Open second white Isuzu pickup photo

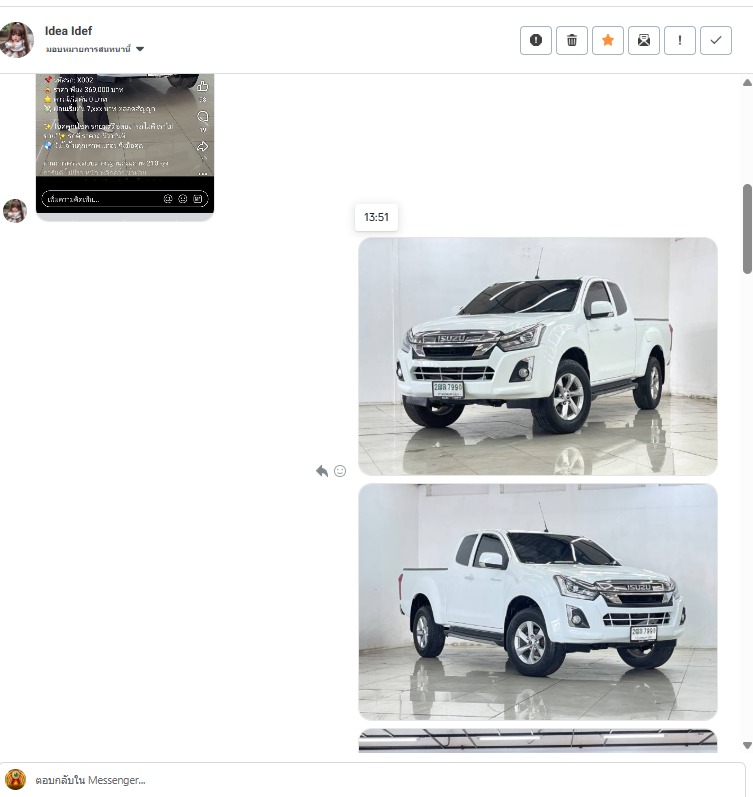[x=538, y=602]
